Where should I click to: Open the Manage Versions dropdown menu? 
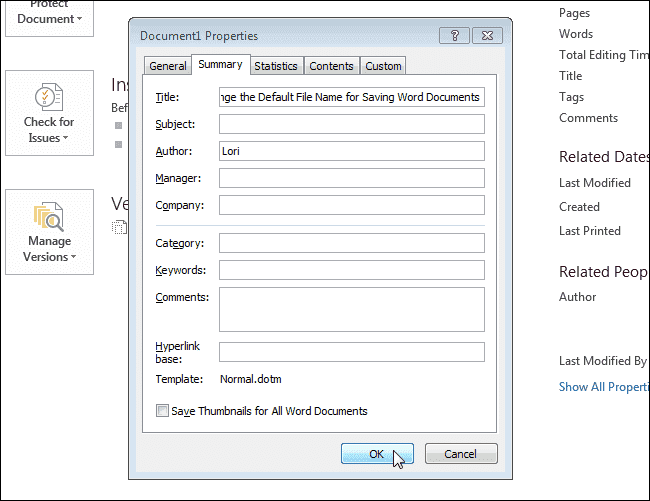(x=49, y=249)
